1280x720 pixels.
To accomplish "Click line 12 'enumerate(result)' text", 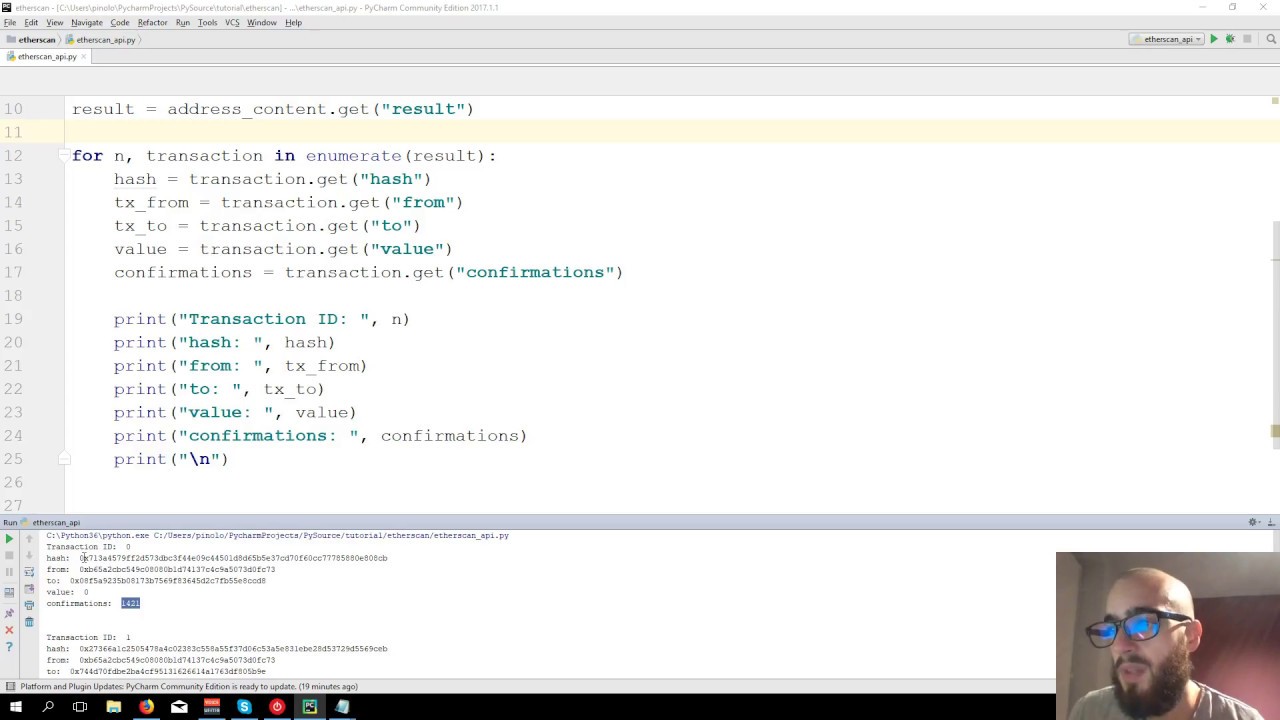I will coord(395,156).
